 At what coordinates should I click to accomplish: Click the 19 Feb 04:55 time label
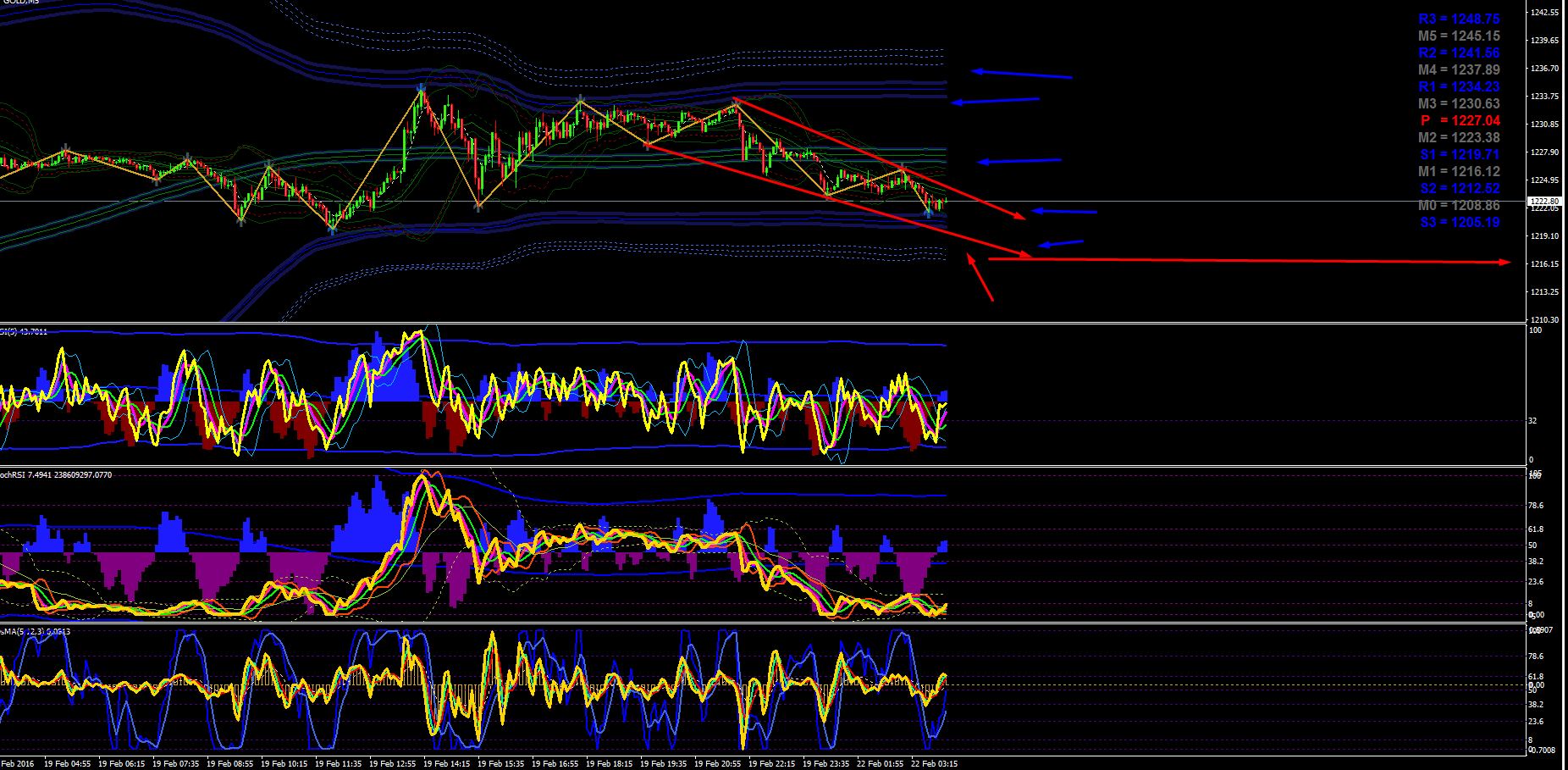[x=67, y=764]
